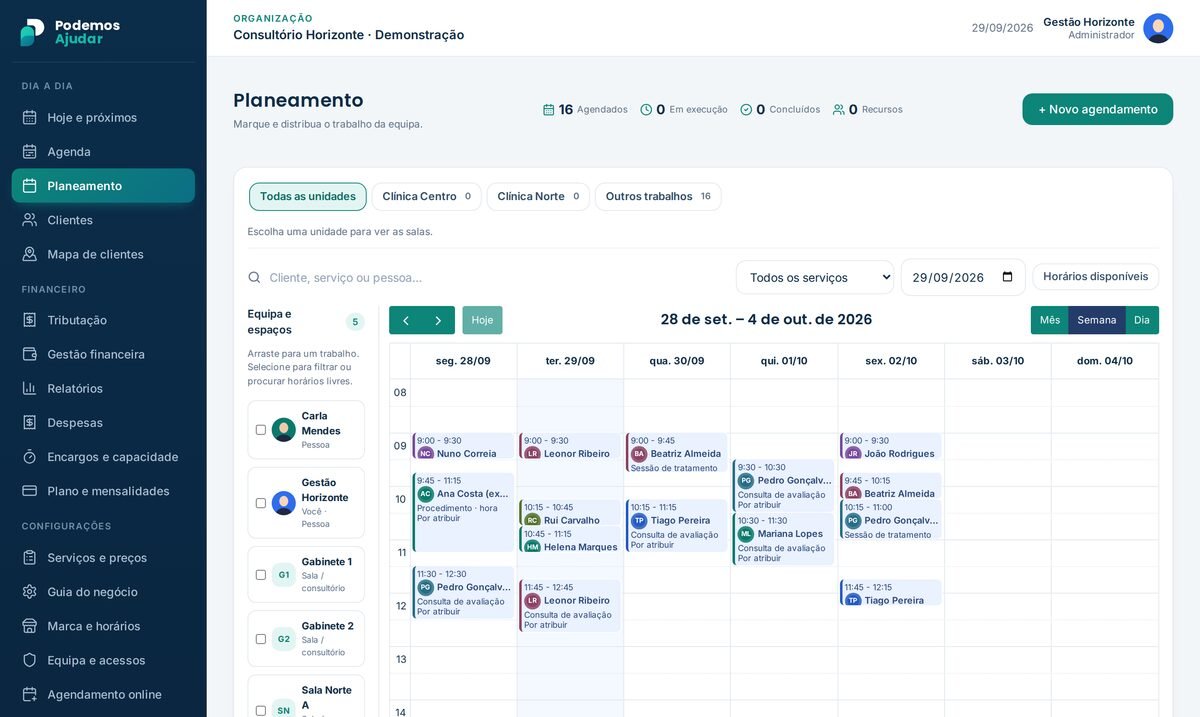The height and width of the screenshot is (717, 1200).
Task: Open Agendamento online icon
Action: (x=30, y=694)
